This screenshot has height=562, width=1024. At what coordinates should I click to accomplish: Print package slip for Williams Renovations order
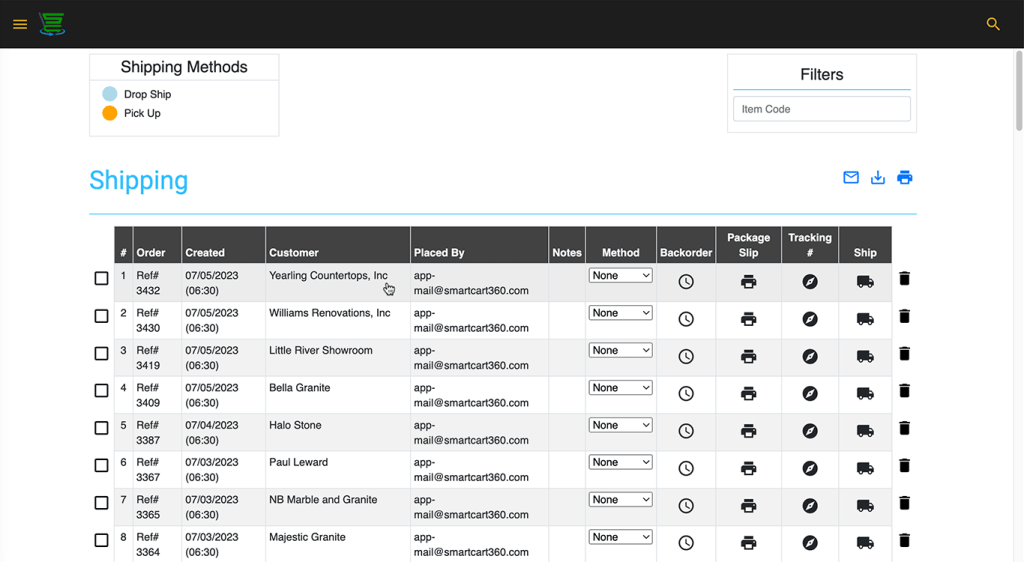748,320
